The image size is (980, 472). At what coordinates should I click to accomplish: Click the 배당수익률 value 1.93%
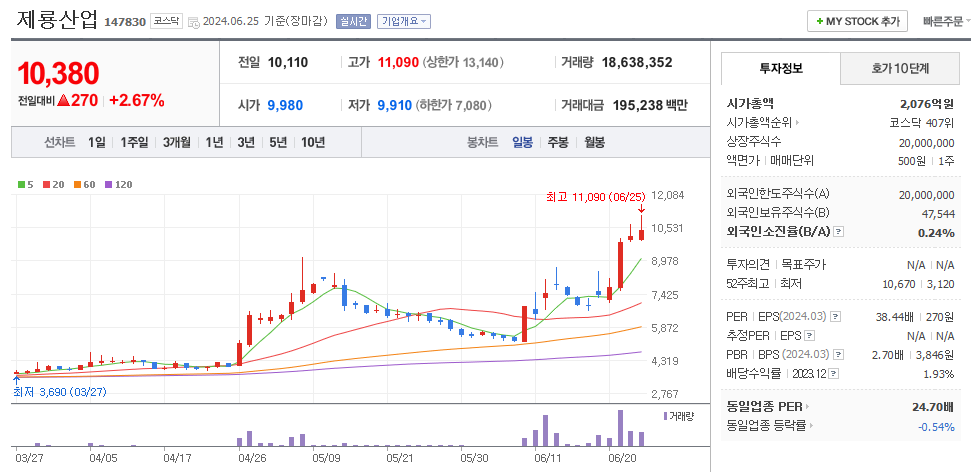coord(939,374)
